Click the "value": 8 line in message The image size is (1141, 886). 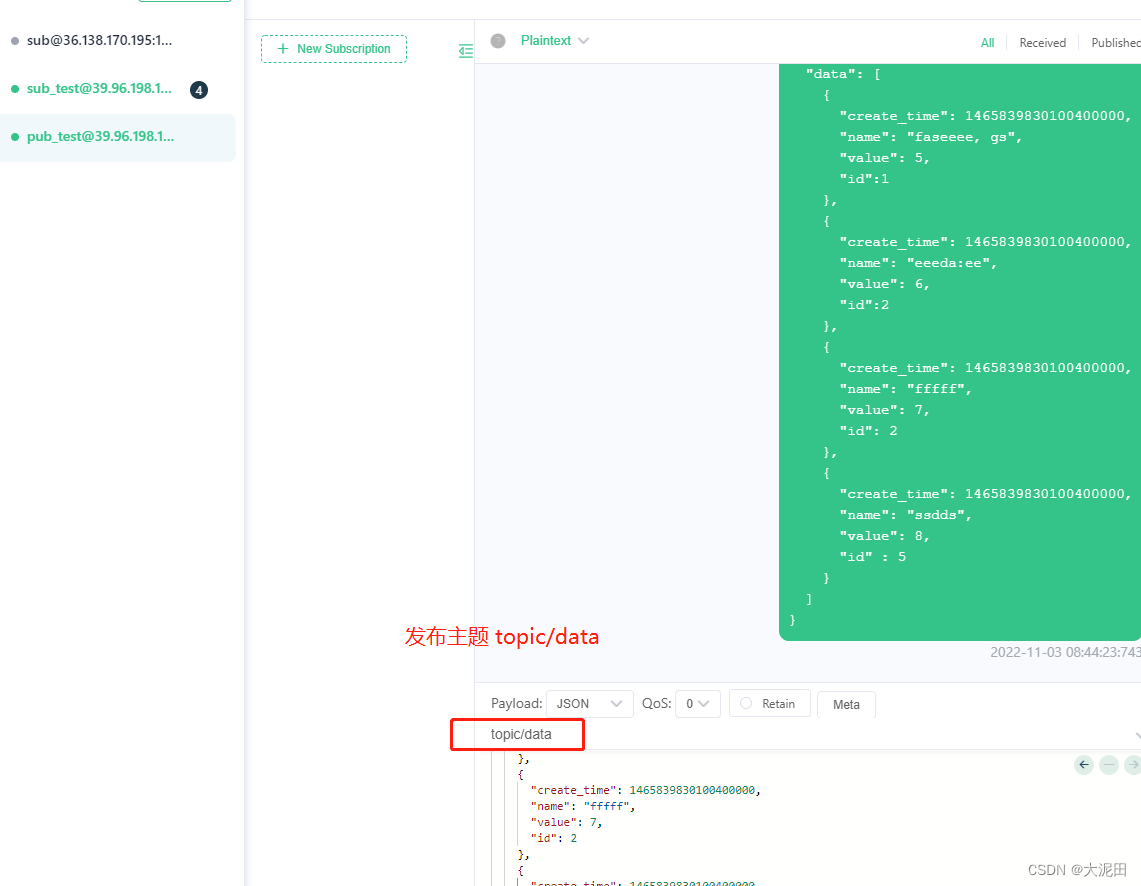click(x=884, y=535)
